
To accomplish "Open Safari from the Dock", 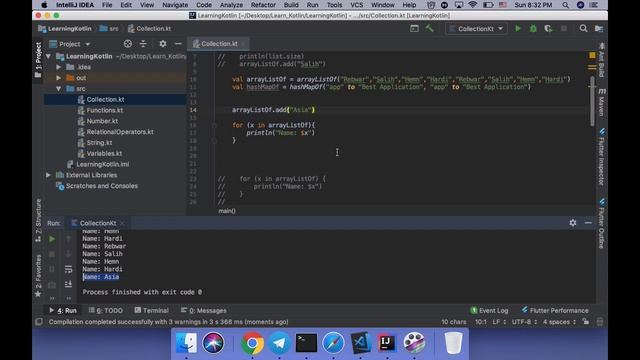I will tap(333, 343).
